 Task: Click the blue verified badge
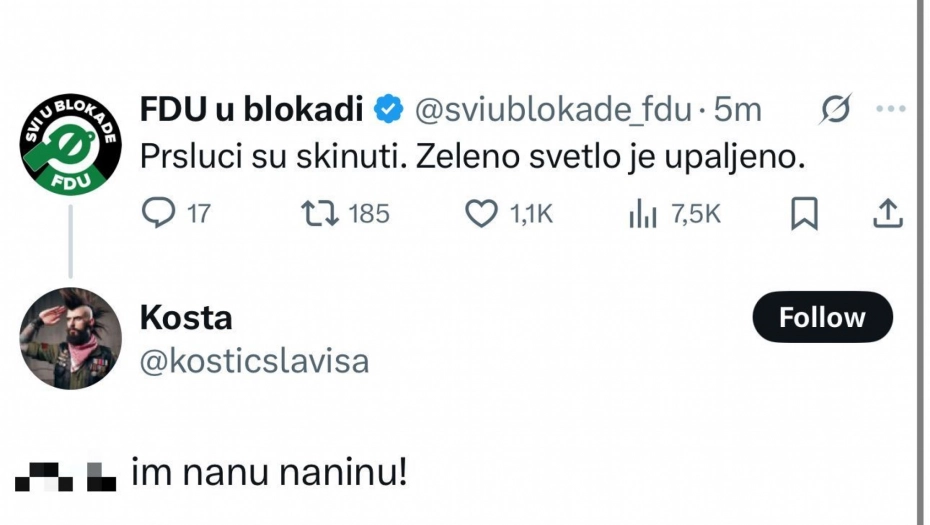click(x=388, y=109)
